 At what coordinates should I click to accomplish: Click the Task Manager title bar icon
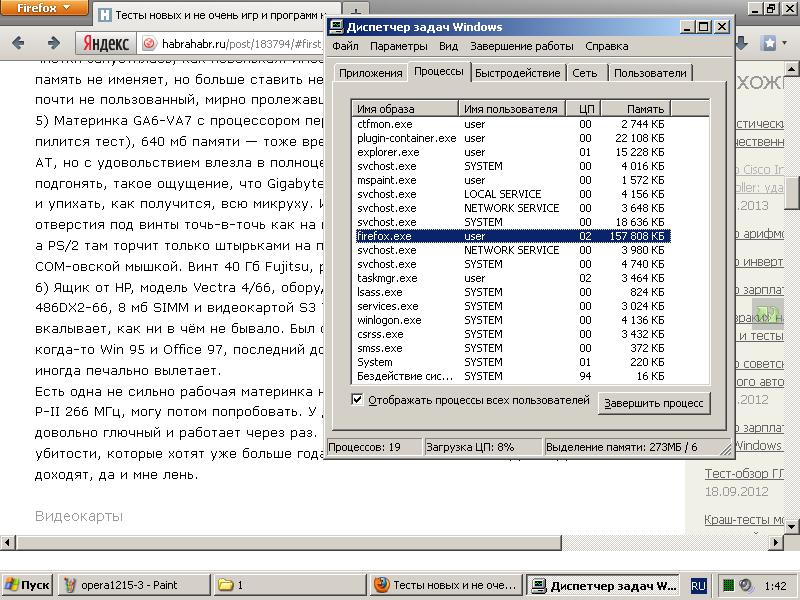click(336, 27)
